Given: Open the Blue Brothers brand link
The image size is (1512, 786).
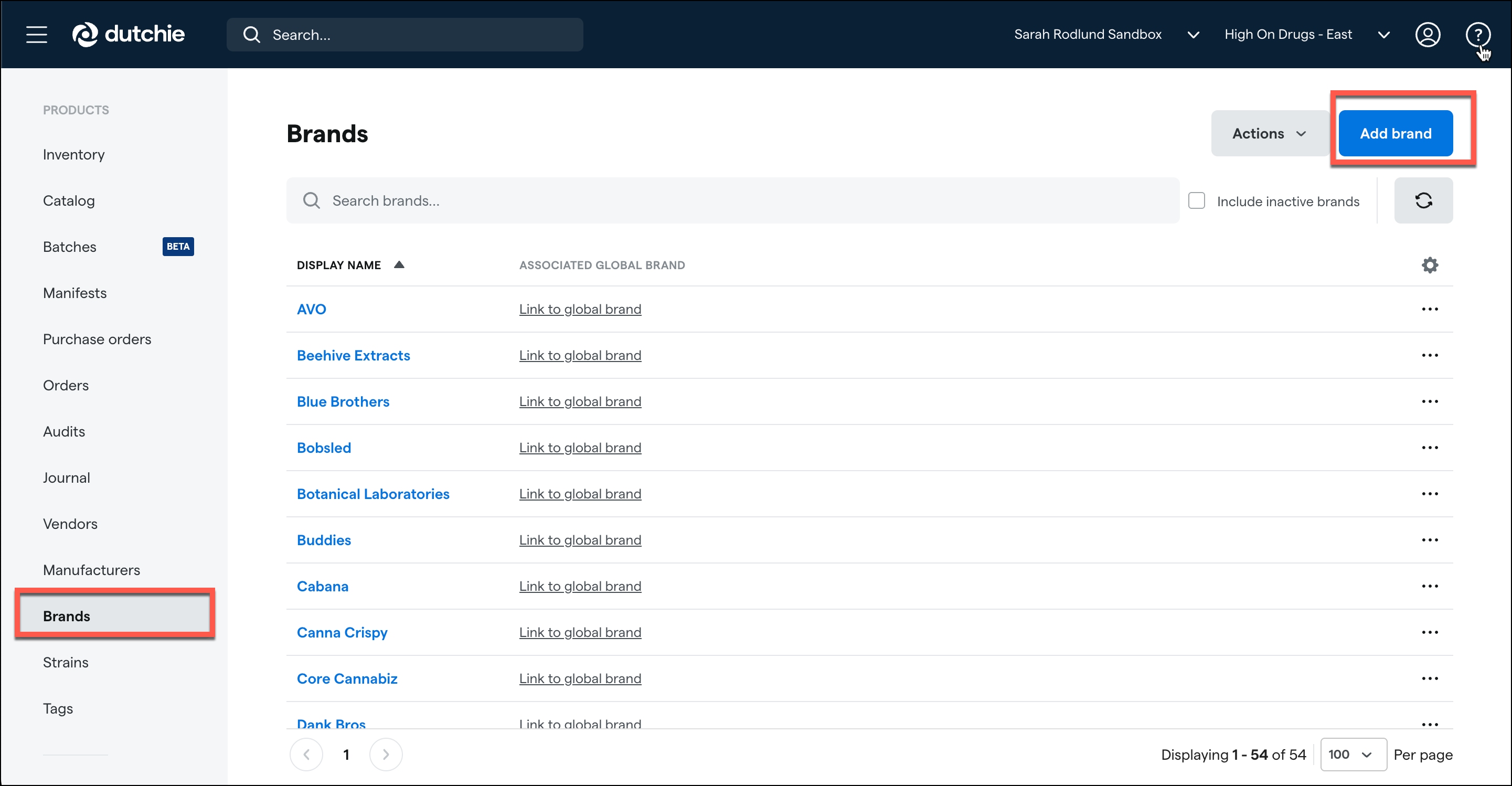Looking at the screenshot, I should (x=343, y=402).
